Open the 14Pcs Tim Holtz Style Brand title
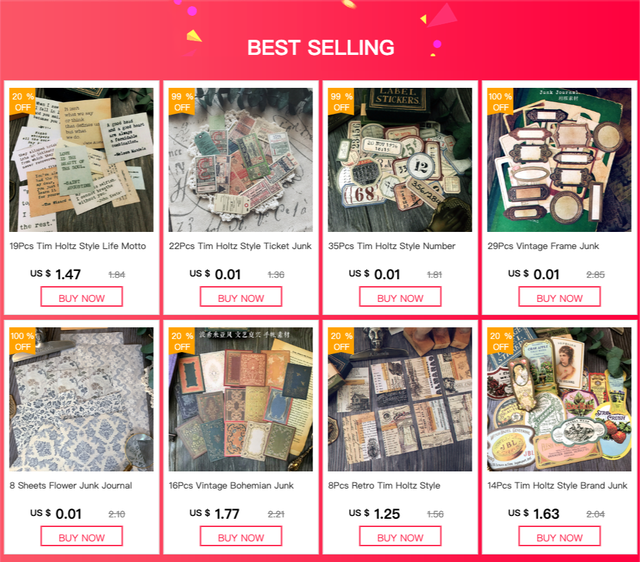 tap(557, 486)
